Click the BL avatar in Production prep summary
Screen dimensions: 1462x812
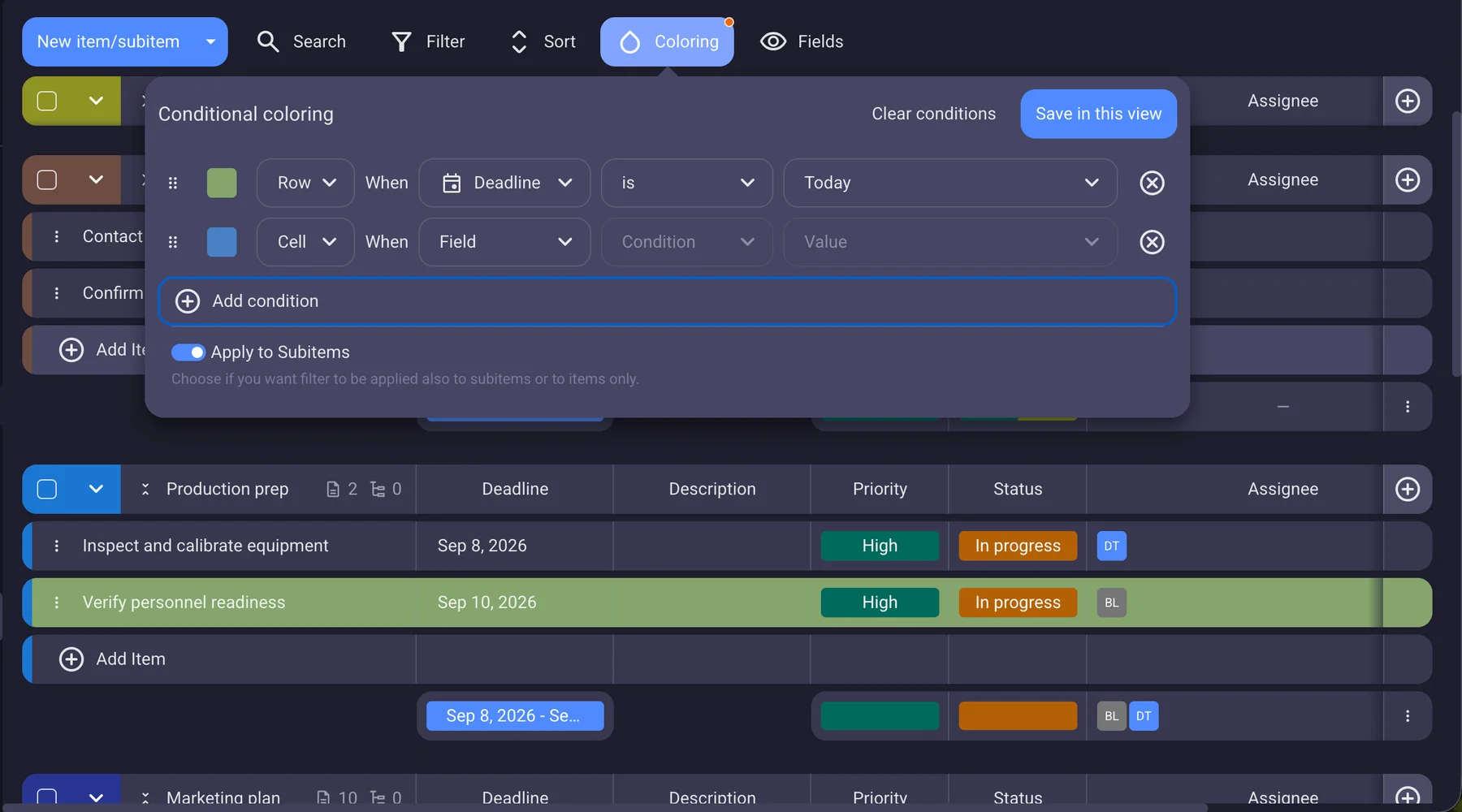tap(1111, 716)
